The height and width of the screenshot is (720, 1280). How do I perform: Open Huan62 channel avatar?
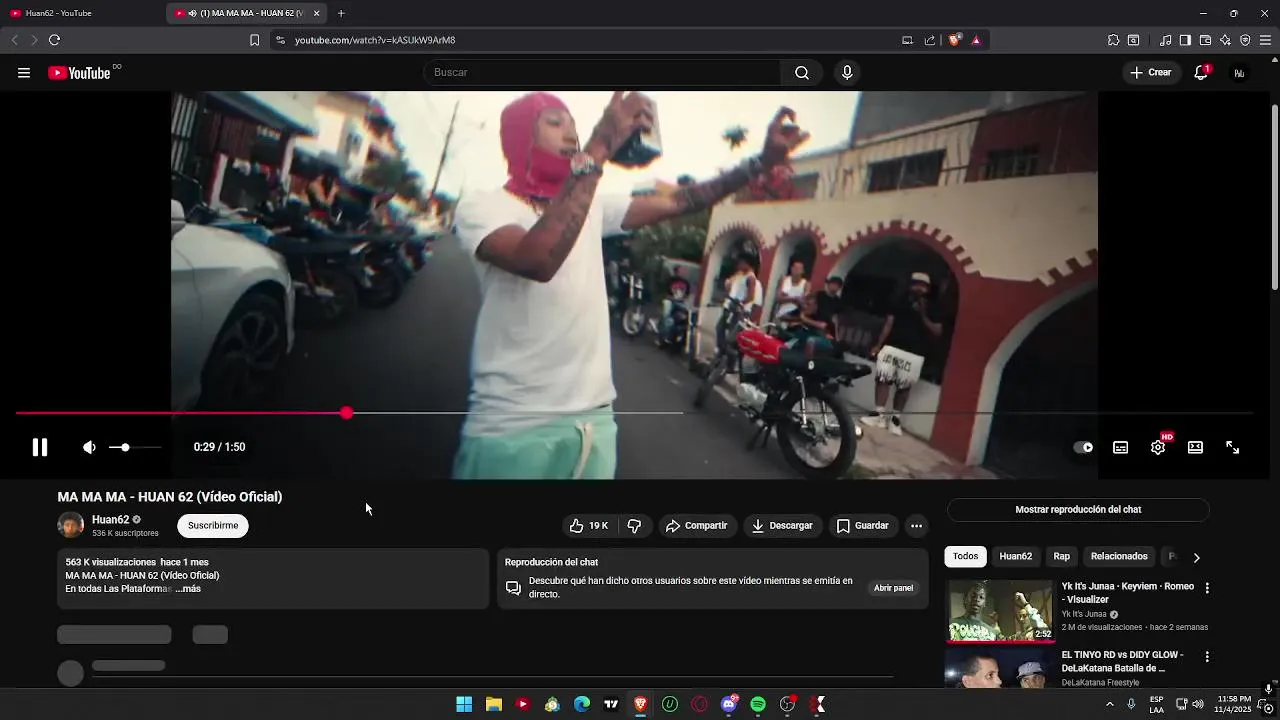[x=71, y=525]
